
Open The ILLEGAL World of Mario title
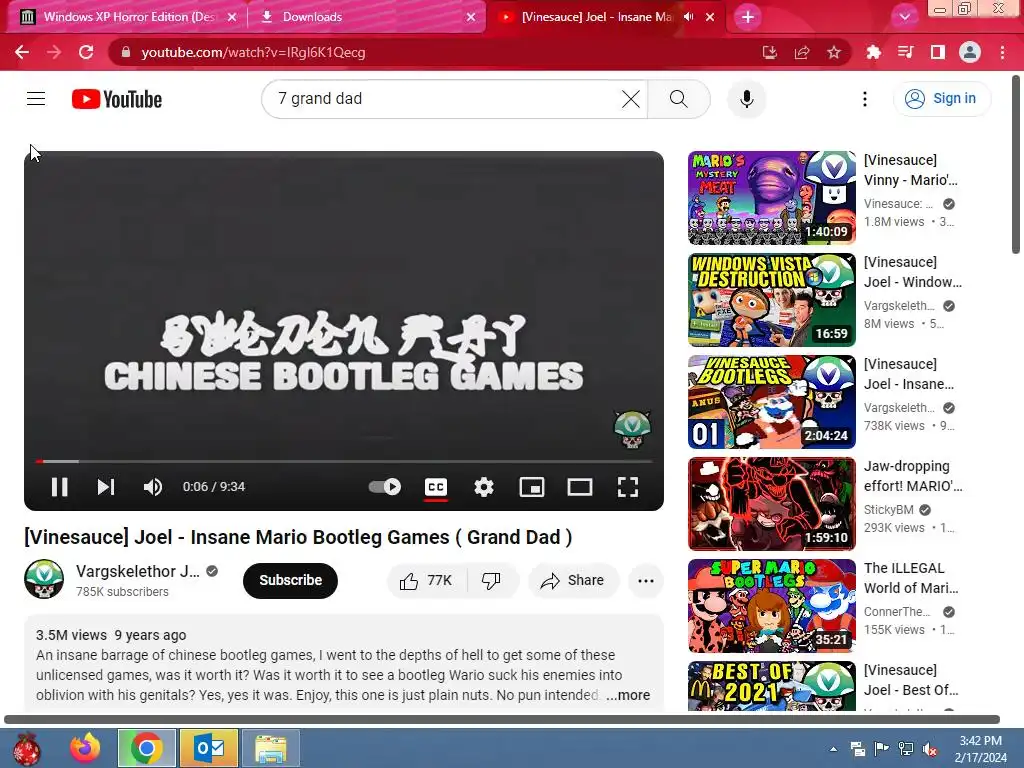[911, 578]
